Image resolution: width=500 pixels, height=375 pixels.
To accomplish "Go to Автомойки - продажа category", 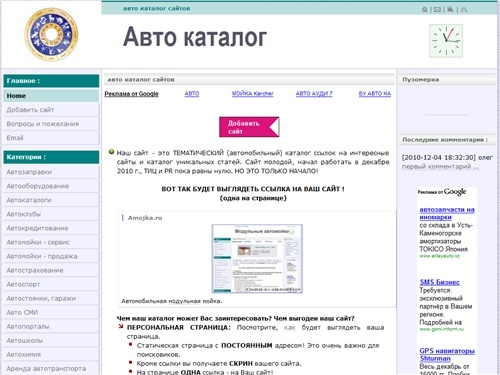I will [51, 256].
